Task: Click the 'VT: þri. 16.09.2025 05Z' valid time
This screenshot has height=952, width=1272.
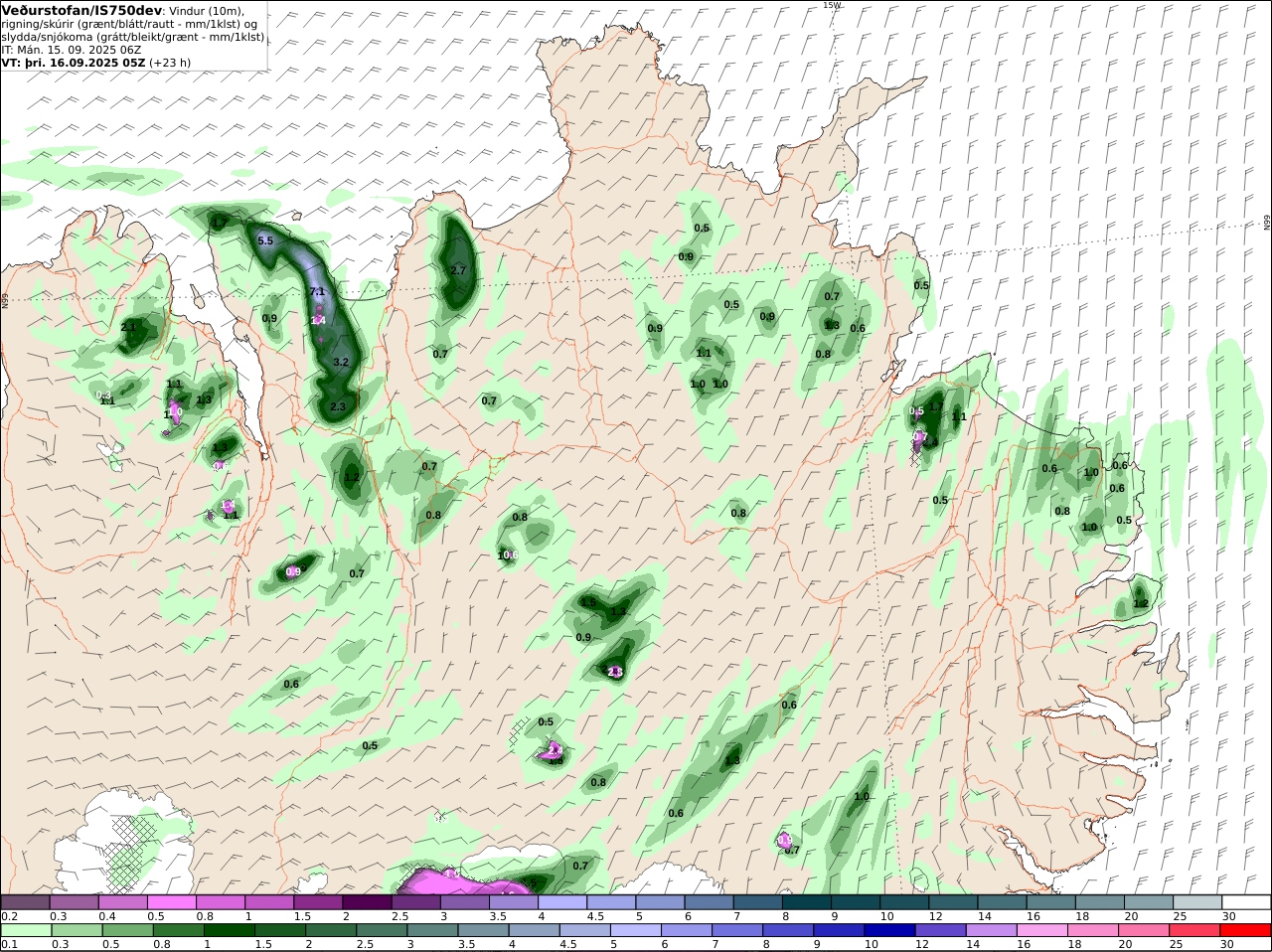Action: pos(74,62)
